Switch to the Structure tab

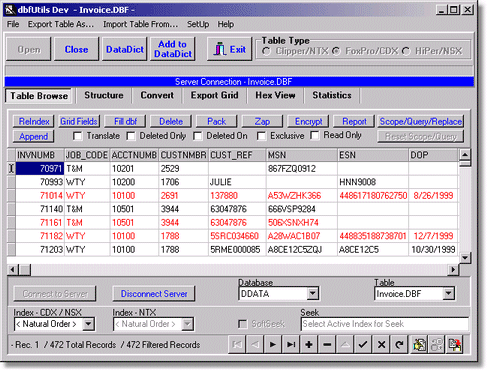tap(104, 95)
